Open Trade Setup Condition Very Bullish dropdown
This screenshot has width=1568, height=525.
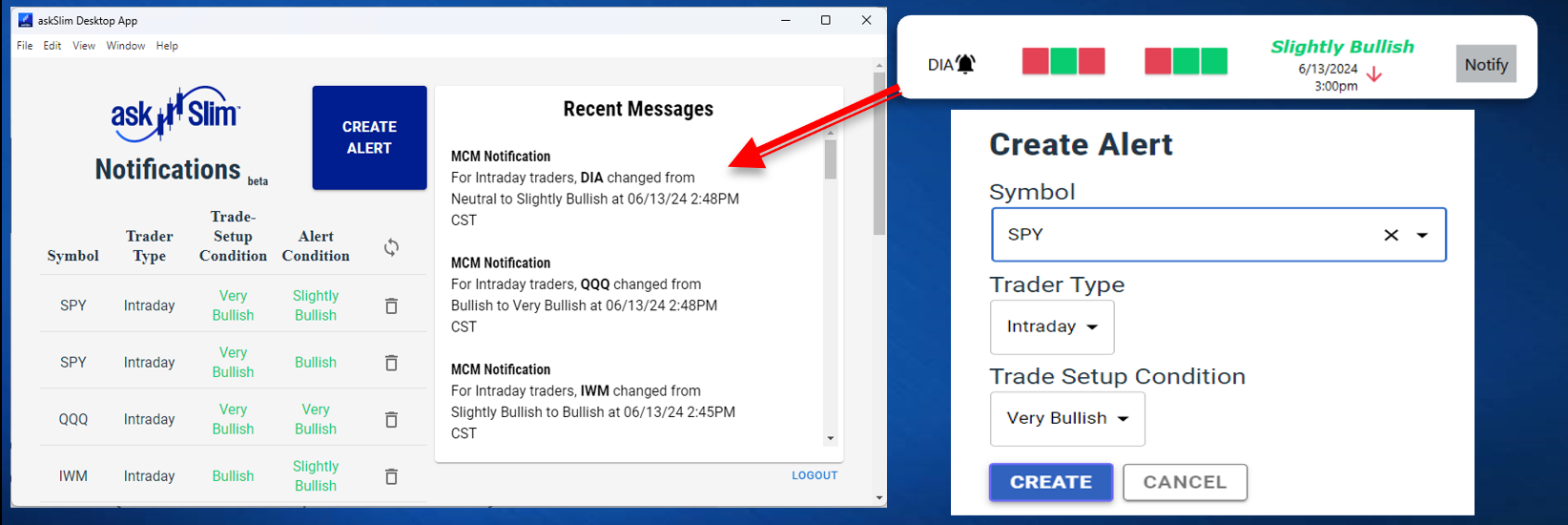point(1067,418)
